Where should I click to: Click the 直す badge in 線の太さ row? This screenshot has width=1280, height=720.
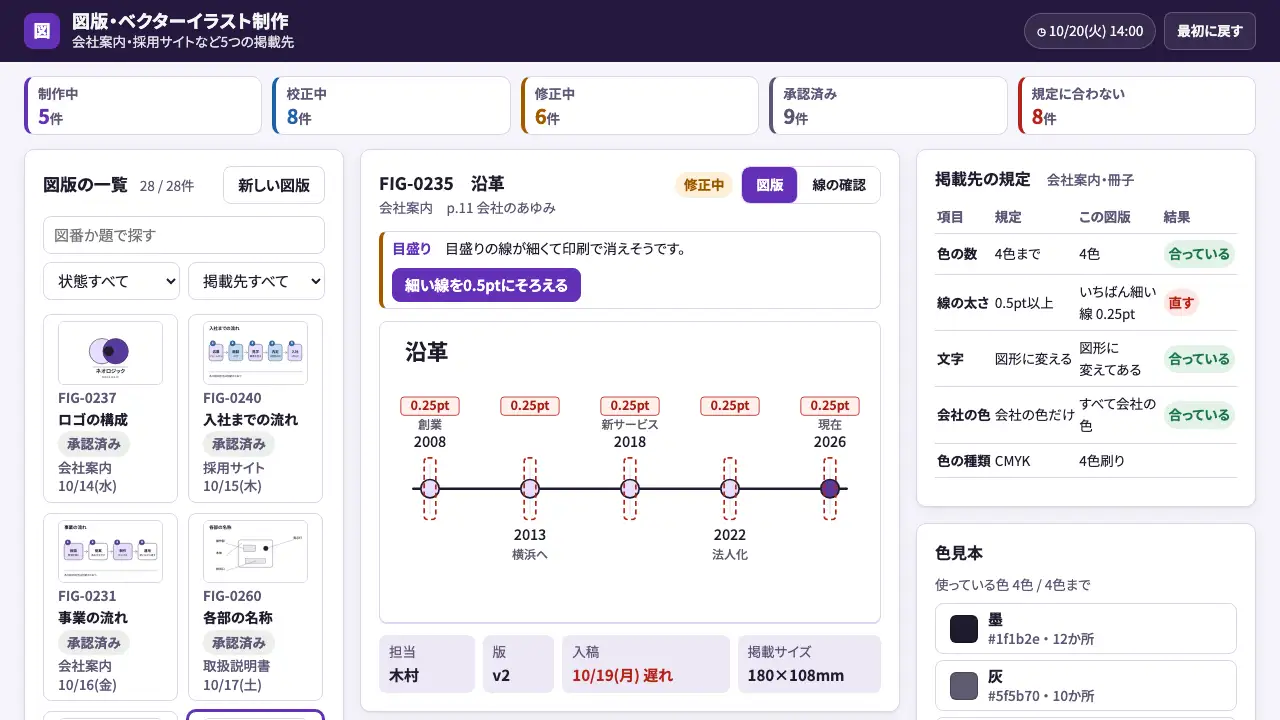coord(1181,302)
